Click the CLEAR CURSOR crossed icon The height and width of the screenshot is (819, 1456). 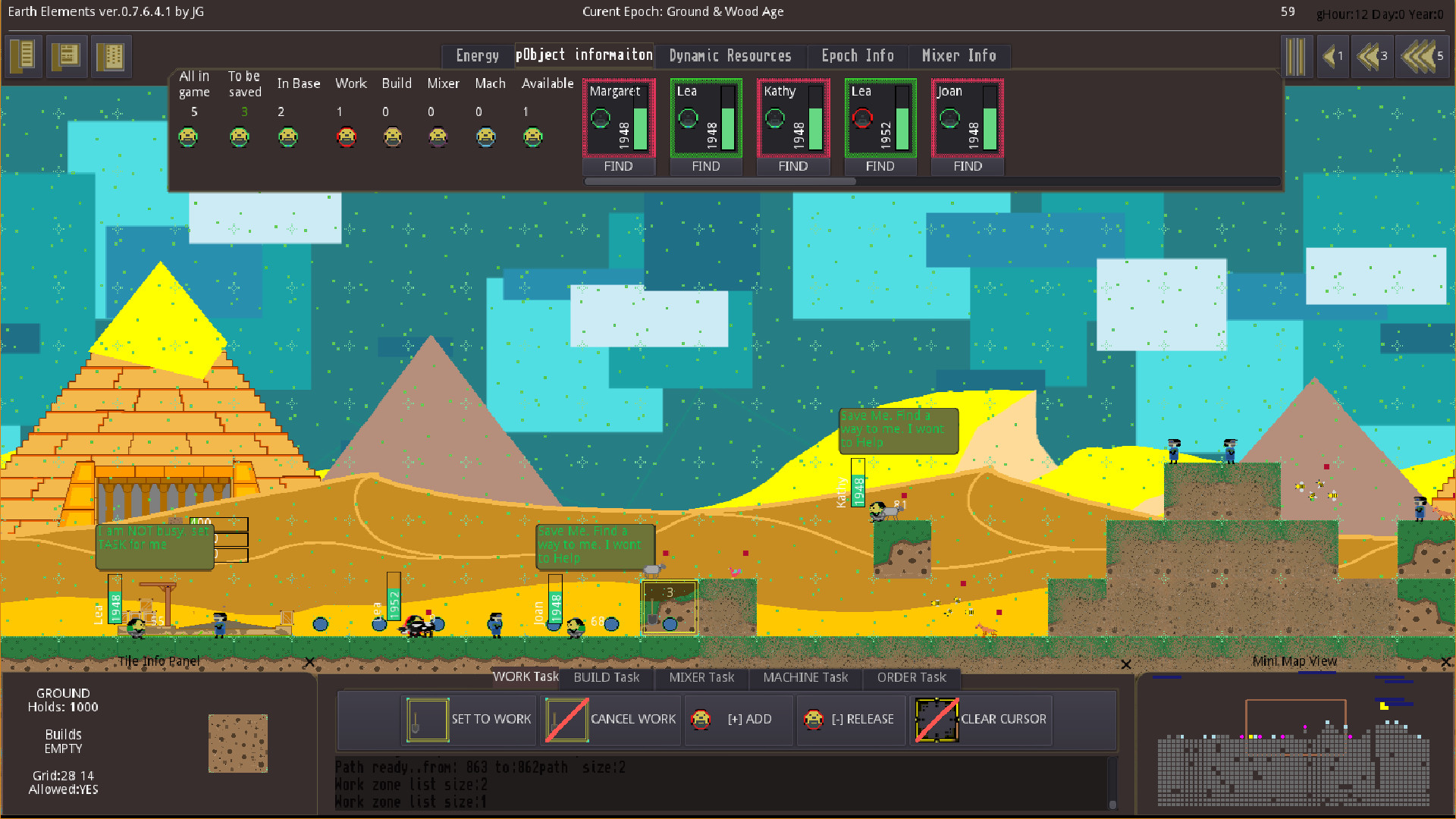coord(937,719)
